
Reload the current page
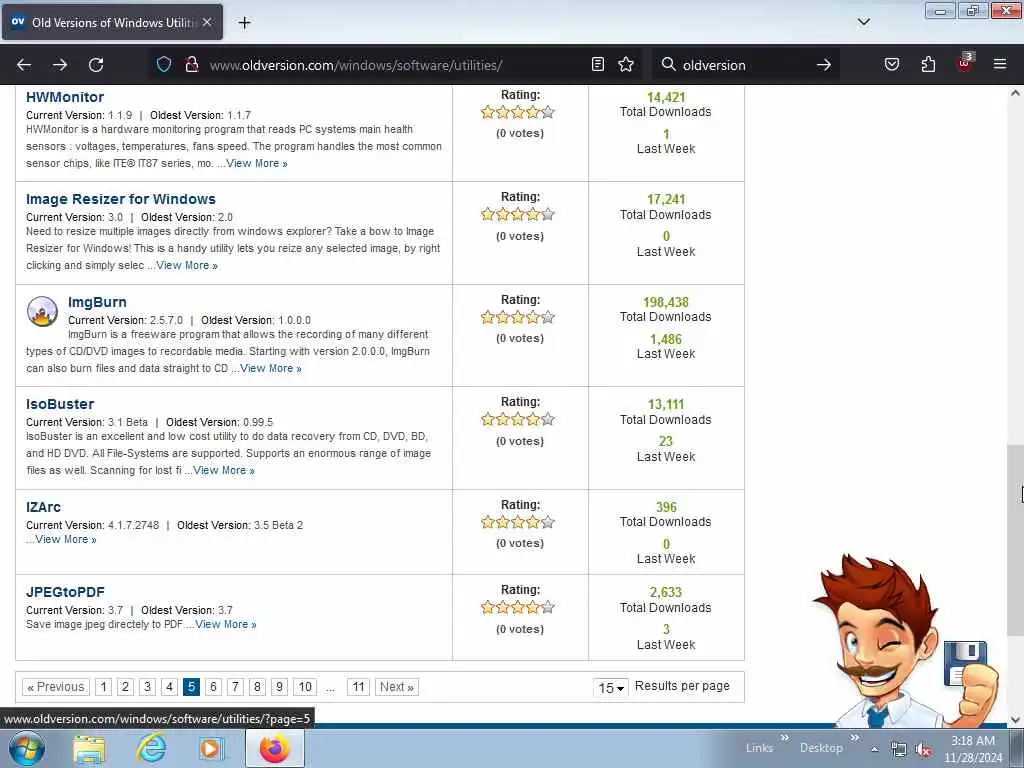coord(96,65)
